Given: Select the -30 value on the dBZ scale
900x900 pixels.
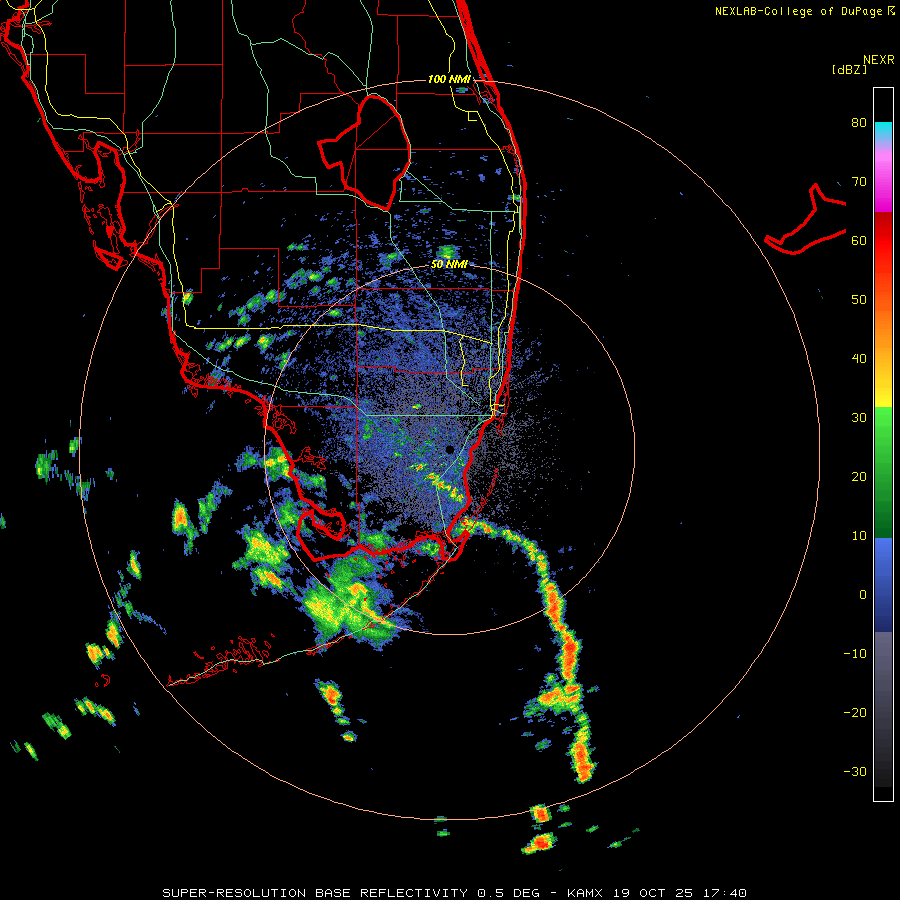Looking at the screenshot, I should [x=855, y=772].
